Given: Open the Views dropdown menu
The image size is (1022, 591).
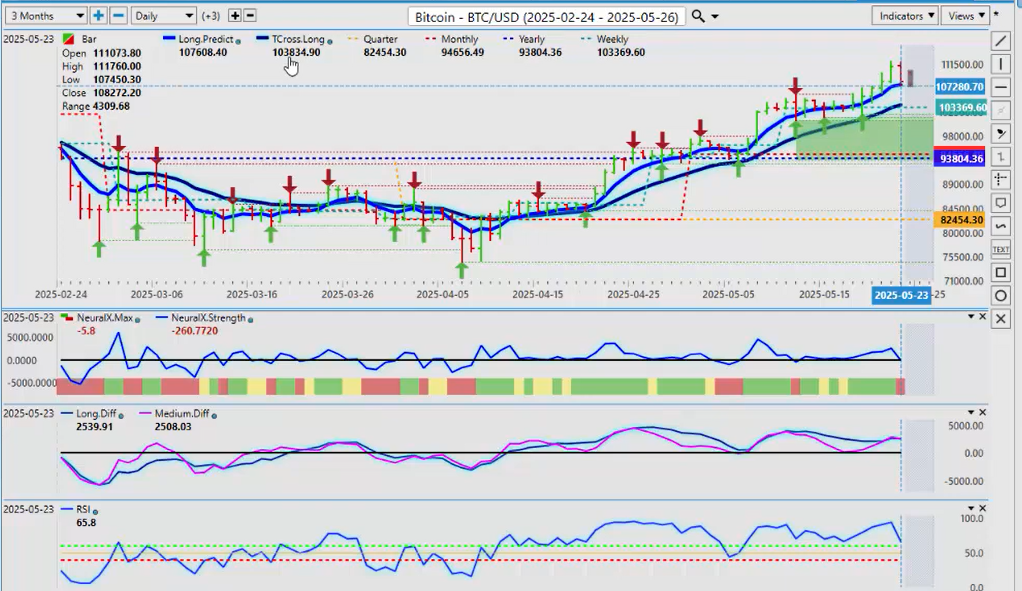Looking at the screenshot, I should (965, 16).
